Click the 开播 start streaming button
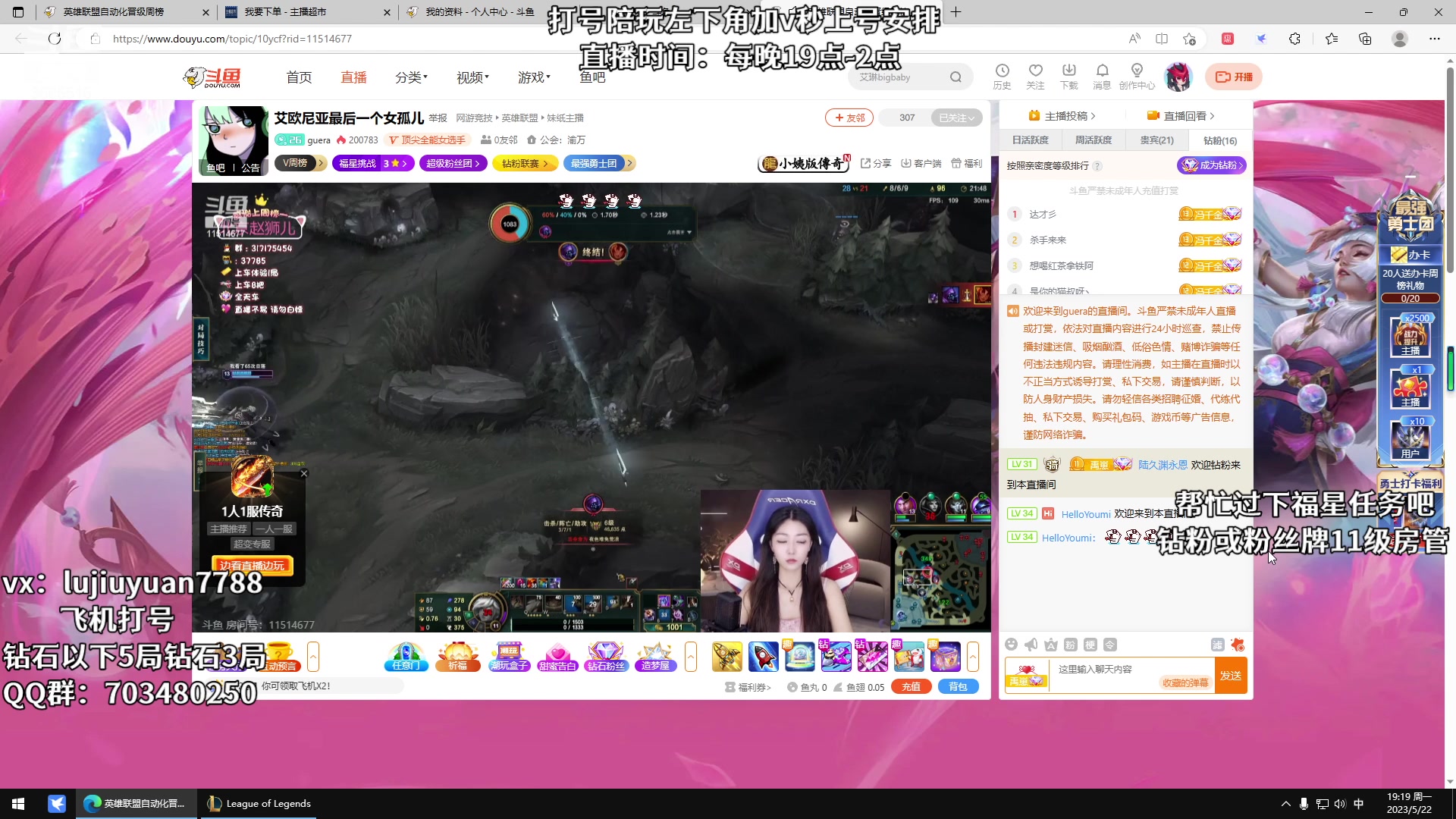 click(x=1234, y=77)
